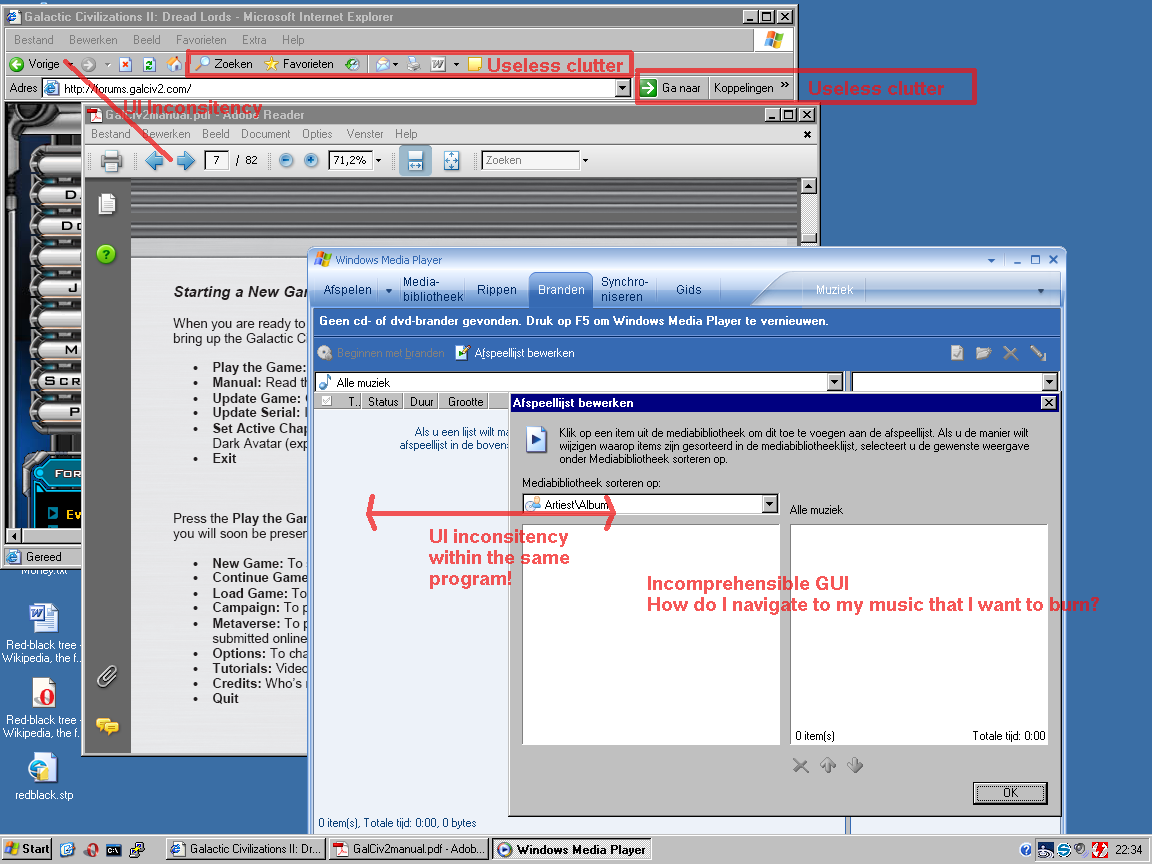This screenshot has height=864, width=1152.
Task: Open the Internet Explorer address bar dropdown
Action: click(x=623, y=88)
